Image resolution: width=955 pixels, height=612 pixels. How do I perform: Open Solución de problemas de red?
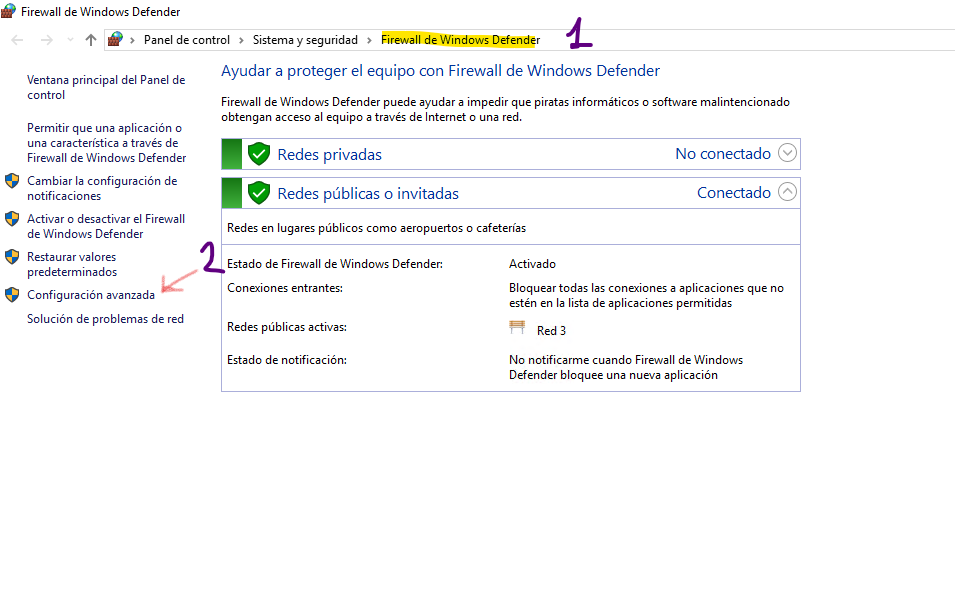105,319
